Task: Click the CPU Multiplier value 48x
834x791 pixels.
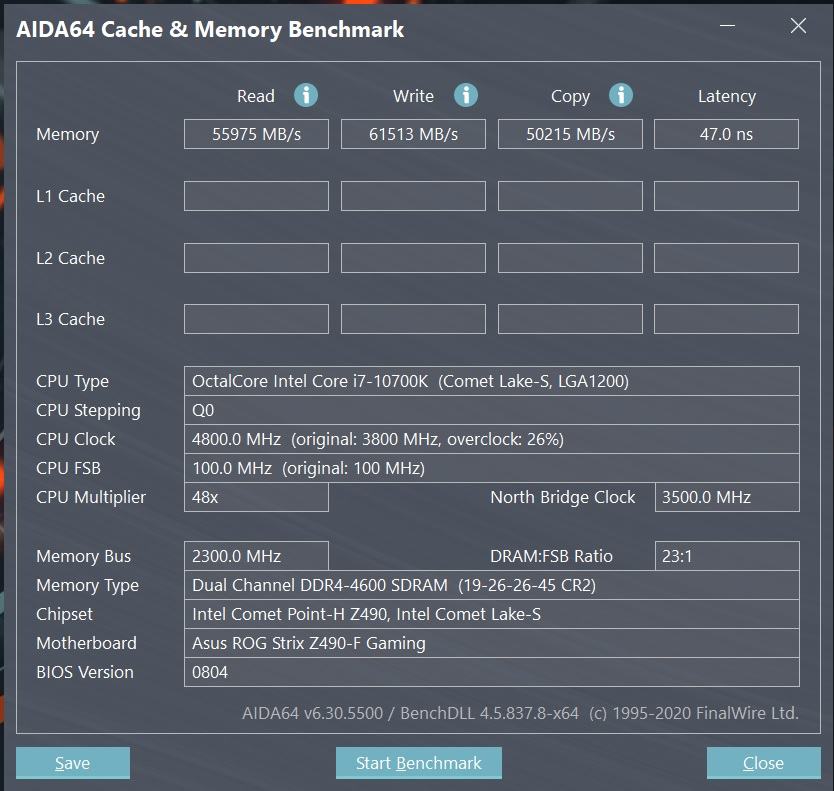Action: tap(256, 497)
